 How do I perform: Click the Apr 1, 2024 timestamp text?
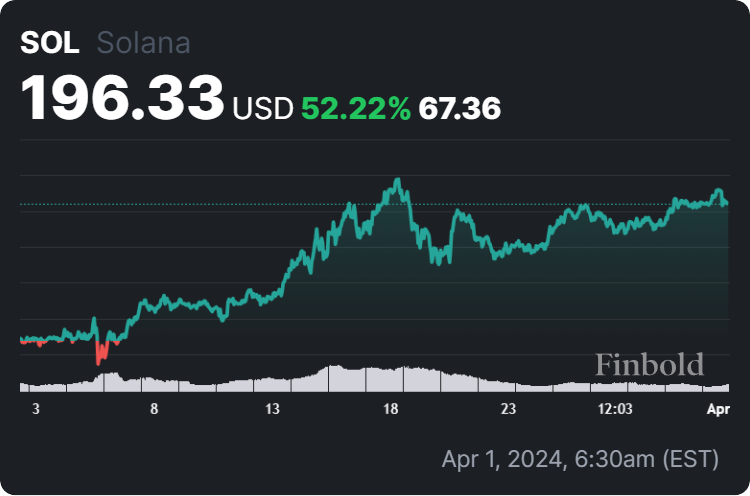point(580,460)
